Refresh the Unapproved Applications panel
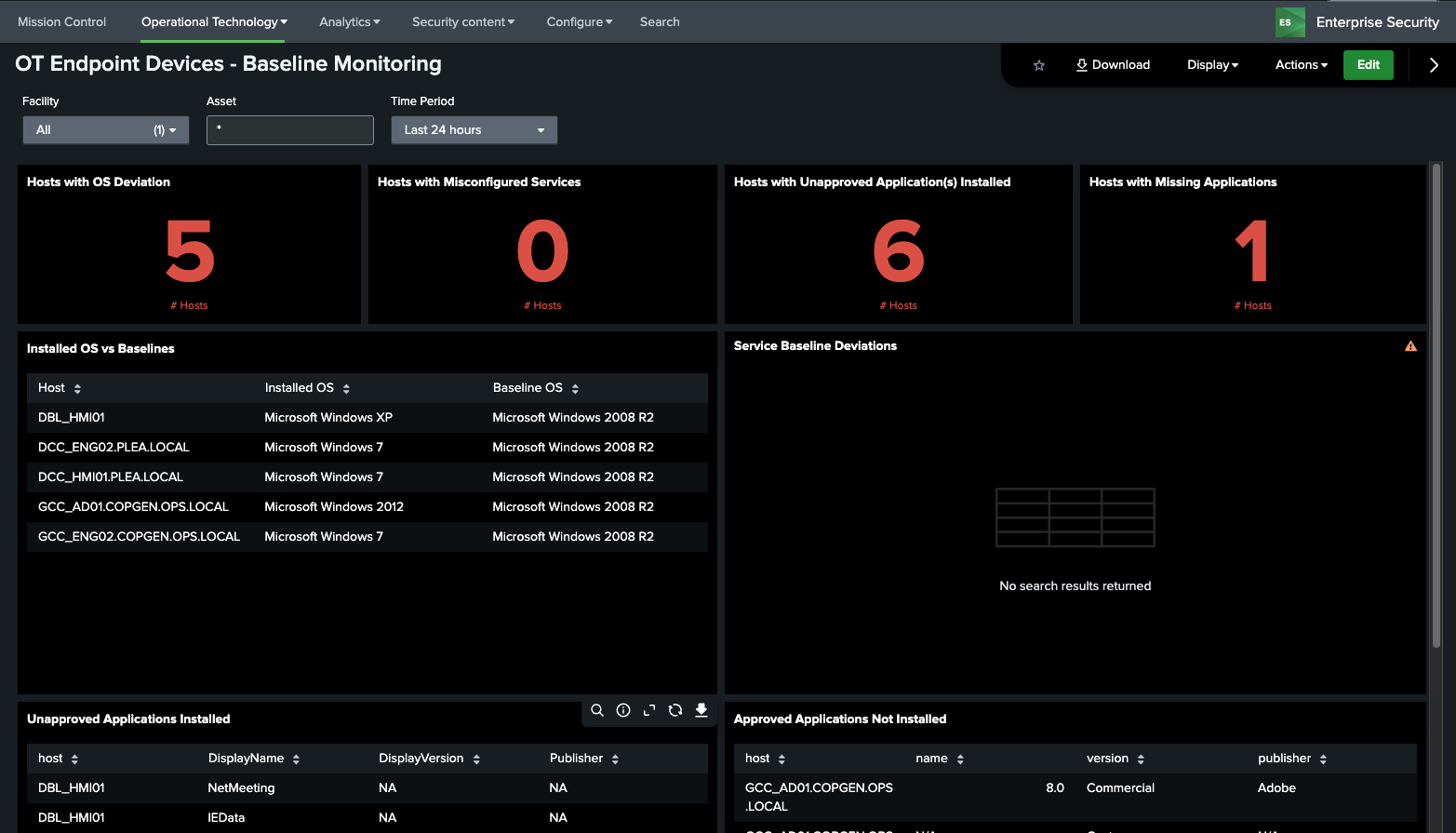 (x=675, y=710)
